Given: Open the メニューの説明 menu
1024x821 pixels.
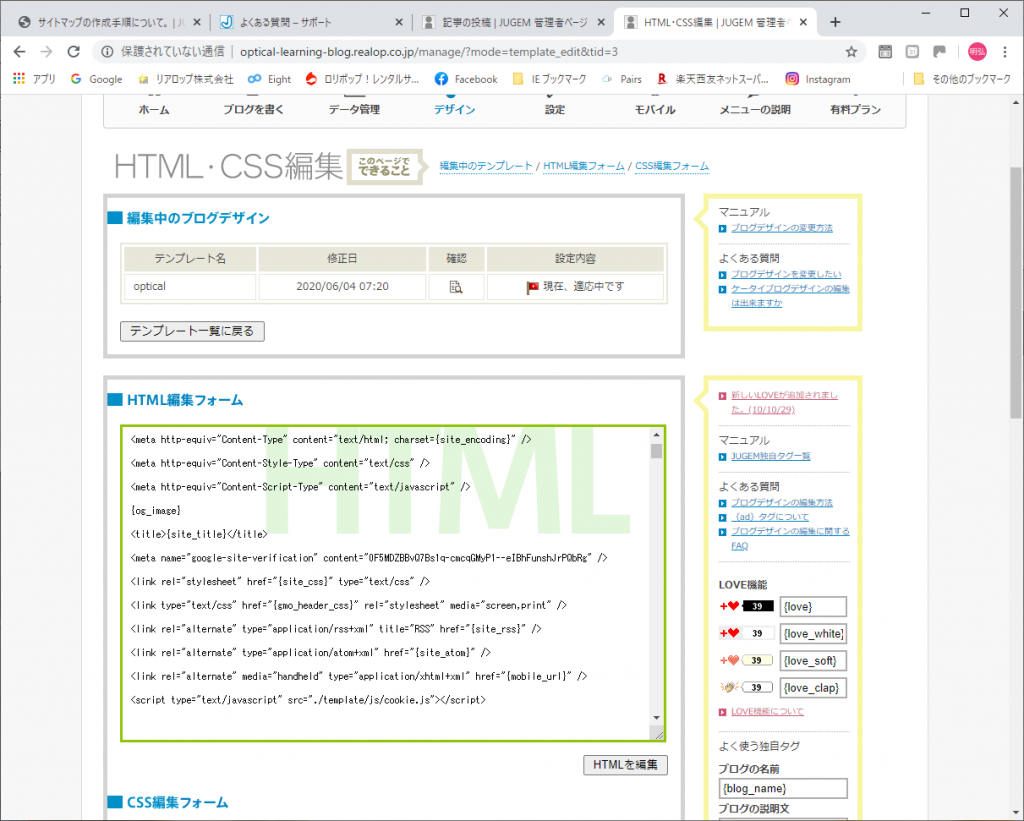Looking at the screenshot, I should [755, 109].
